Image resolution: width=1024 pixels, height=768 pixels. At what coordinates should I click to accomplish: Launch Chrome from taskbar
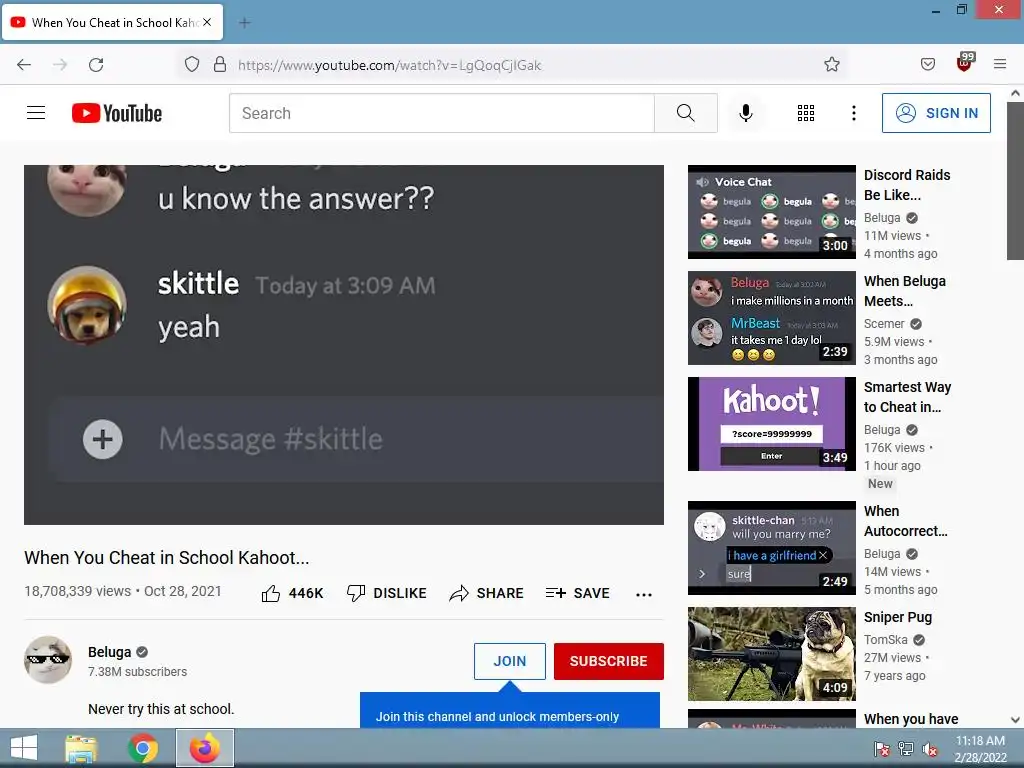(143, 748)
